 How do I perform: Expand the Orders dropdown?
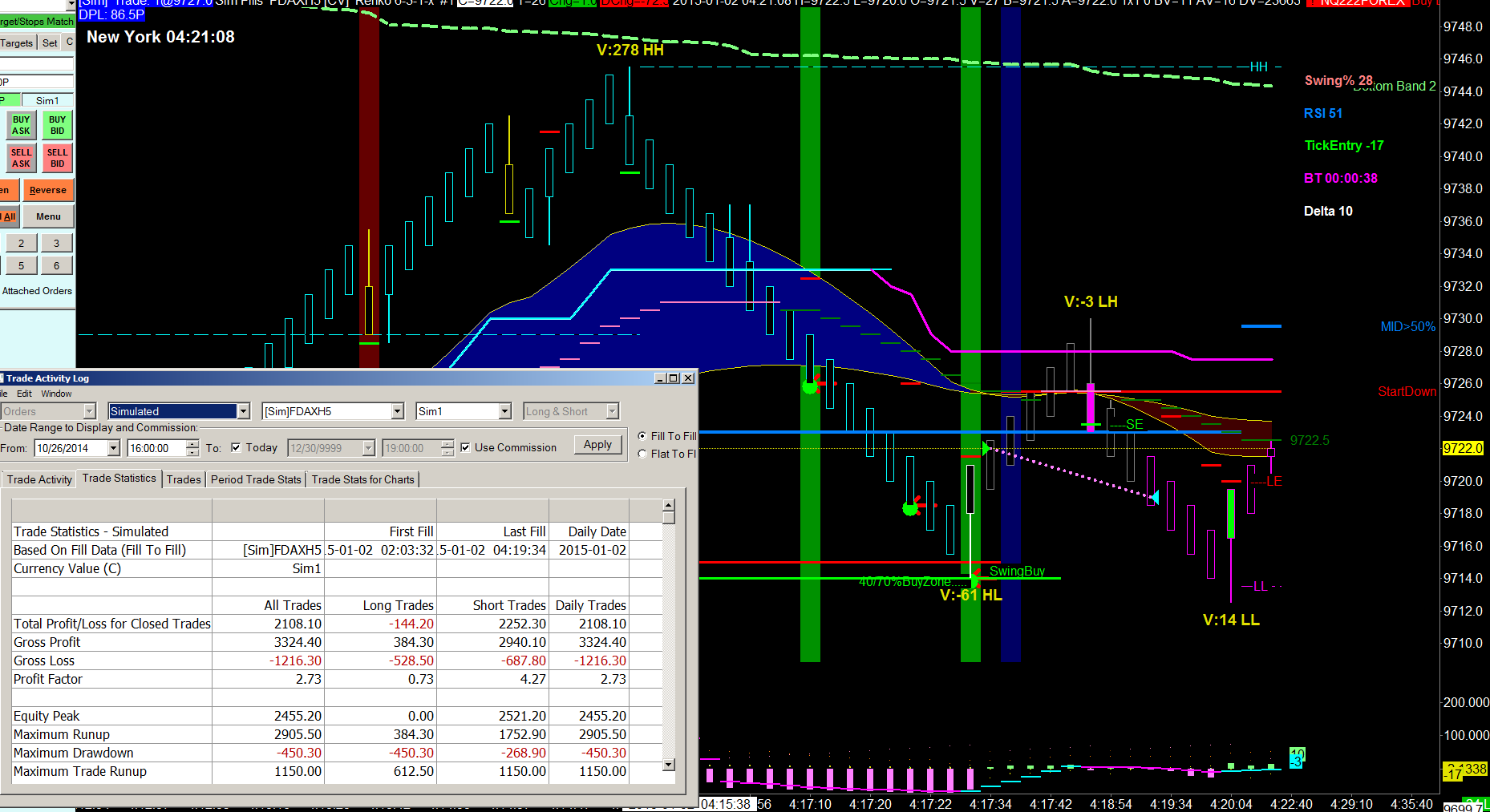[89, 411]
